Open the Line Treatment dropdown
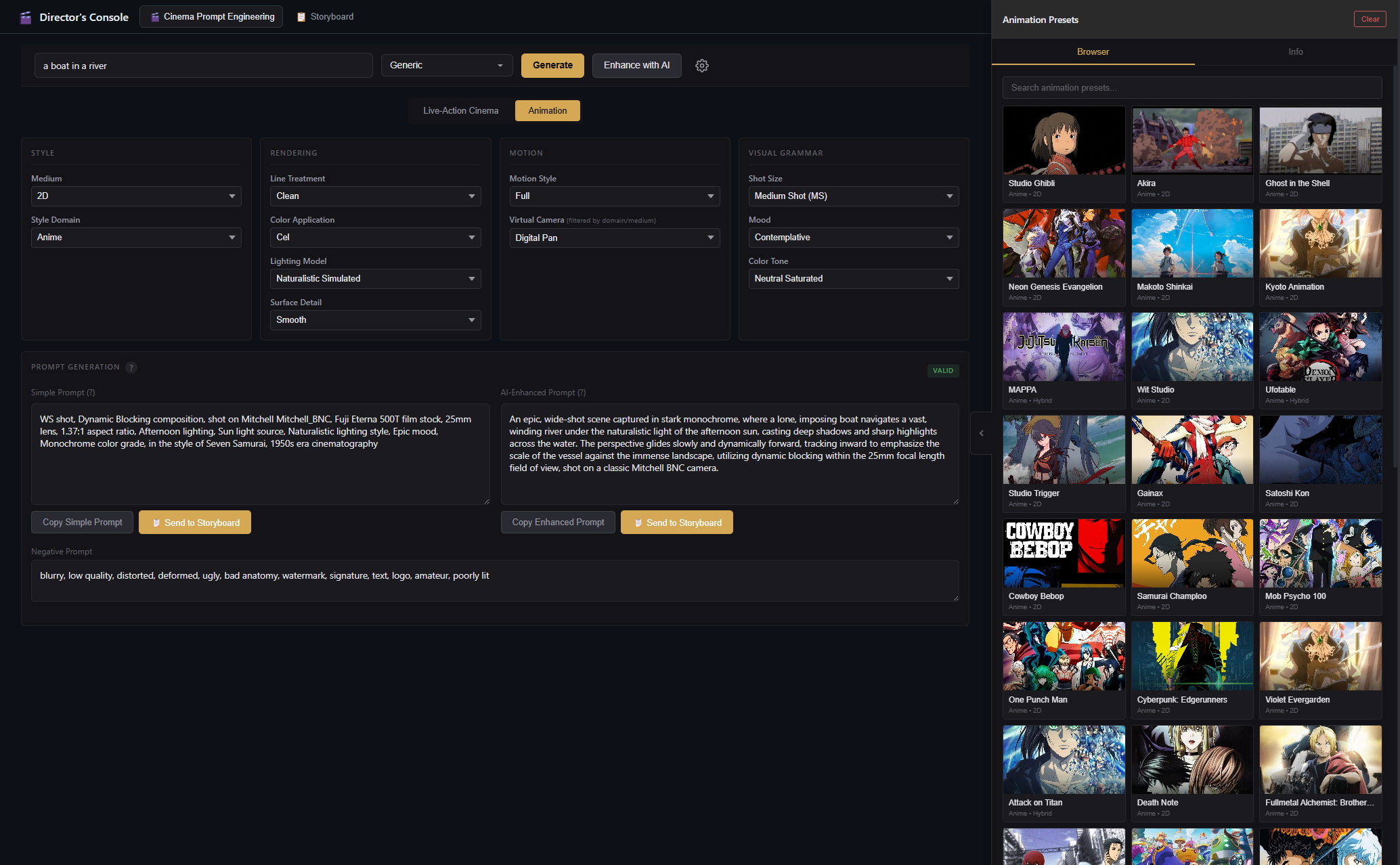The height and width of the screenshot is (865, 1400). pos(376,196)
